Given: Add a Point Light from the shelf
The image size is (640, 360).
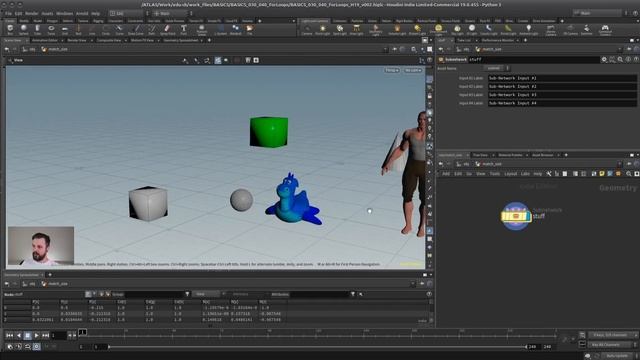Looking at the screenshot, I should tap(322, 29).
